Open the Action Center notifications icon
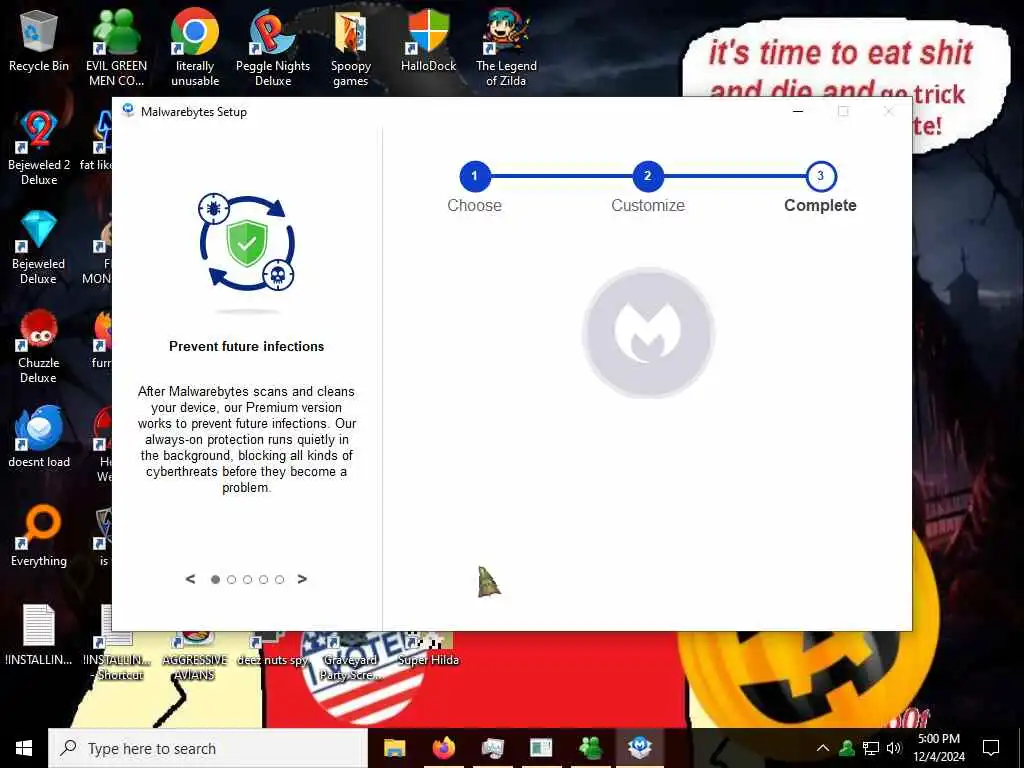 [x=991, y=748]
